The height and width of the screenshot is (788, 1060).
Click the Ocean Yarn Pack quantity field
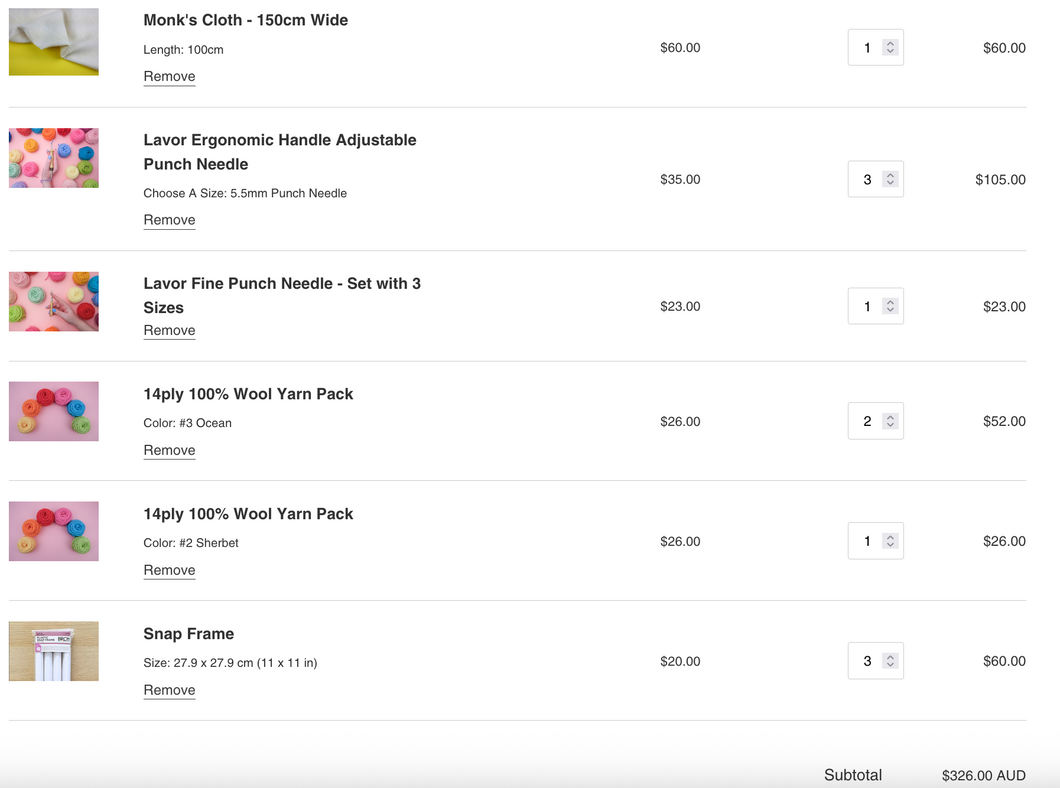875,421
